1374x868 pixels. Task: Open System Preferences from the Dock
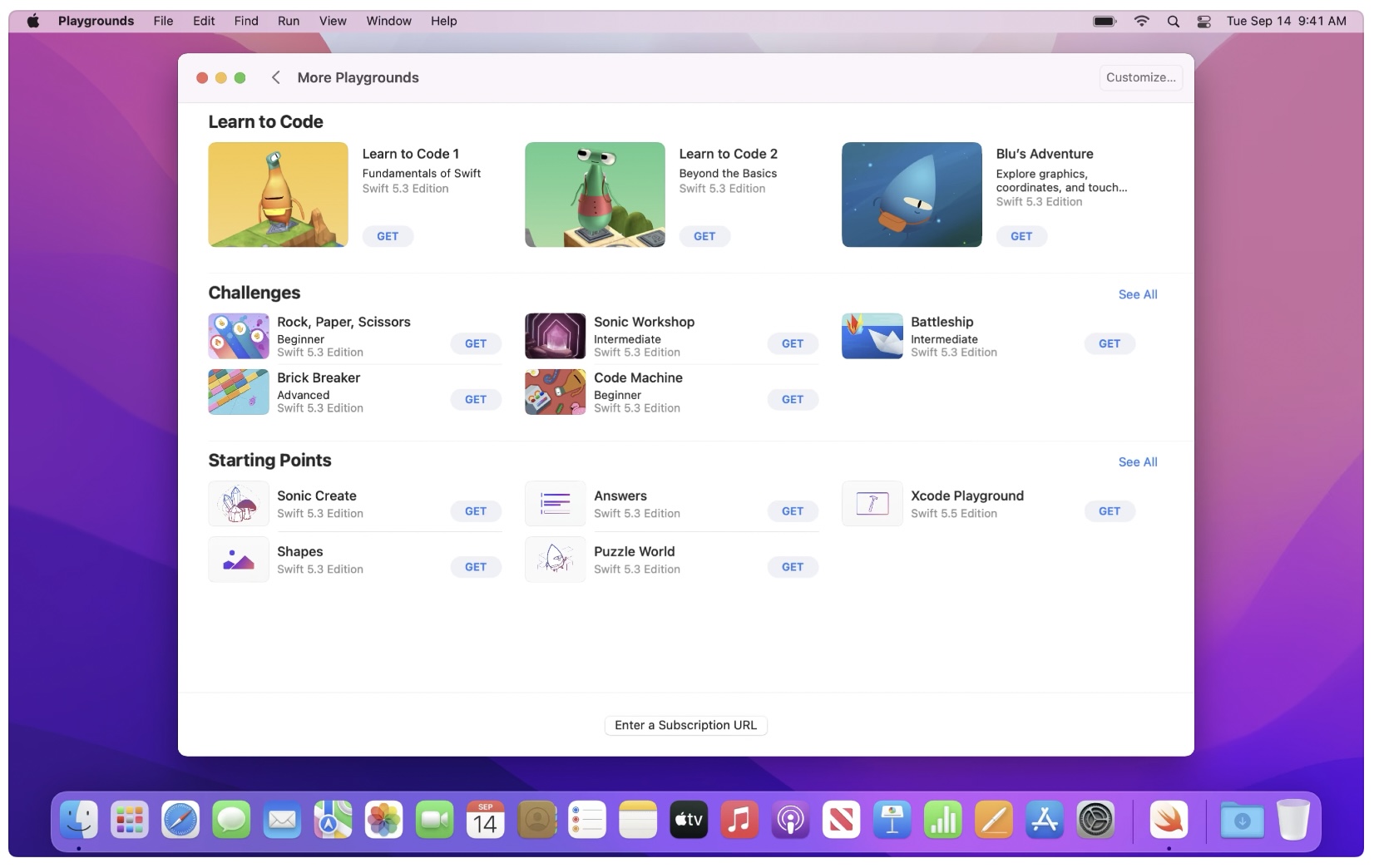click(1095, 821)
